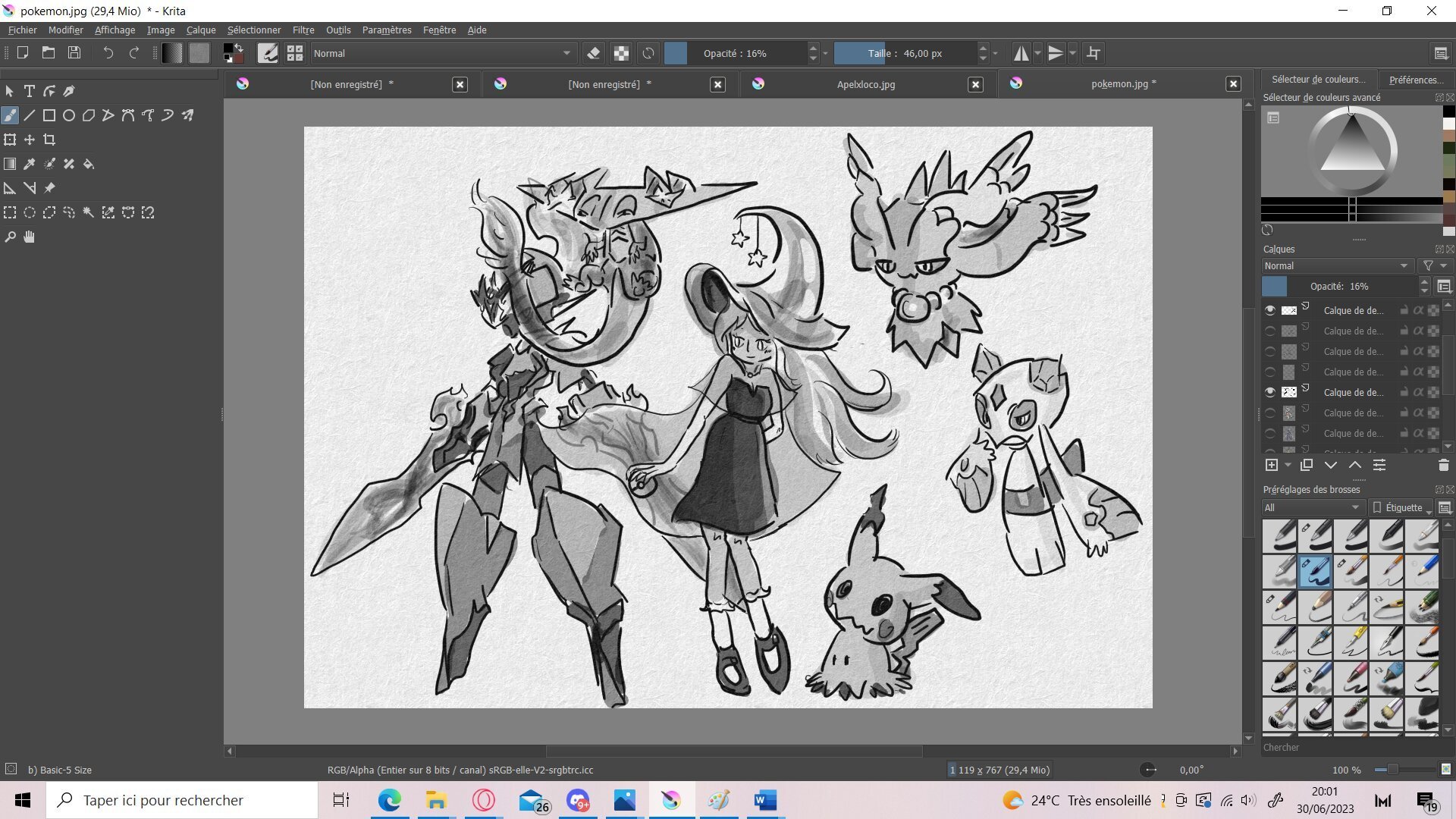The width and height of the screenshot is (1456, 819).
Task: Select the Pan hand tool
Action: point(30,237)
